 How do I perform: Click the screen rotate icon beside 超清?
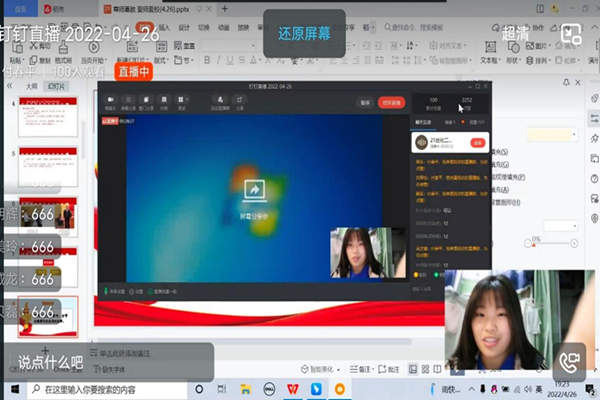(571, 33)
